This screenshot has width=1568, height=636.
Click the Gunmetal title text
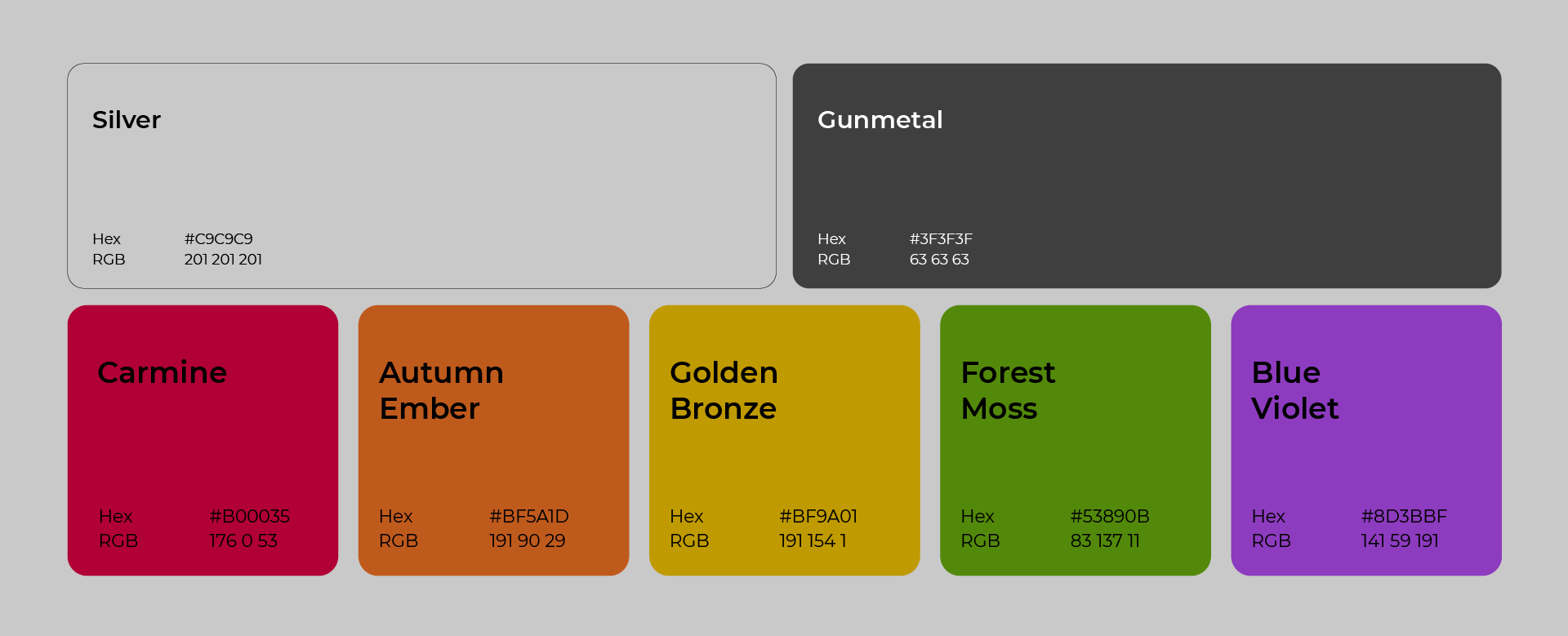click(x=880, y=120)
